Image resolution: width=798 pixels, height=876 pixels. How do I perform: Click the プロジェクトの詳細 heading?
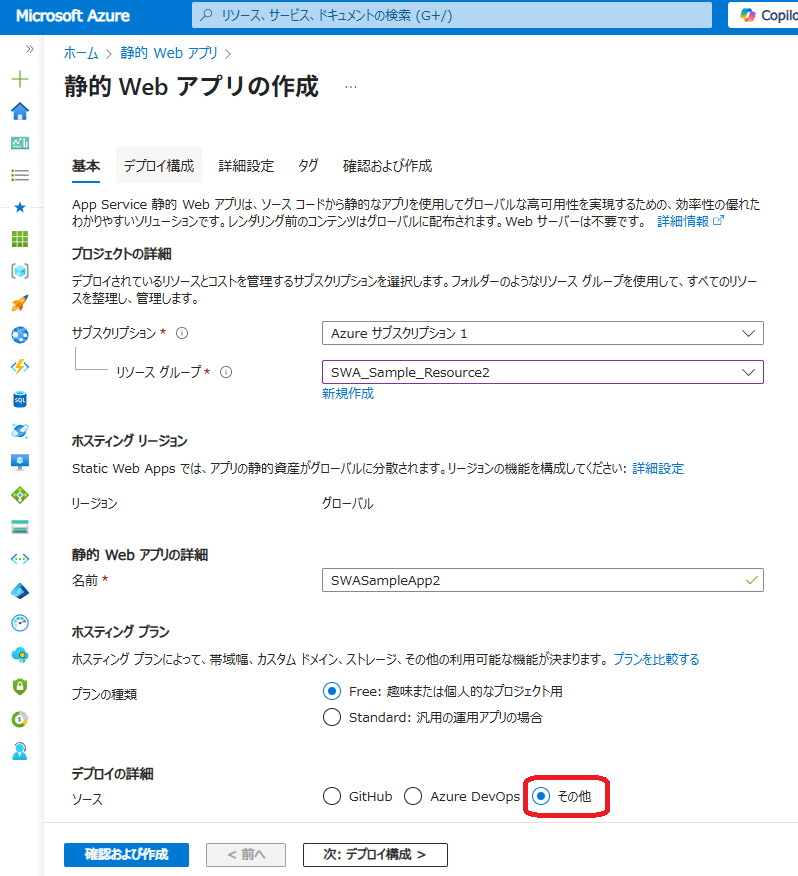121,254
